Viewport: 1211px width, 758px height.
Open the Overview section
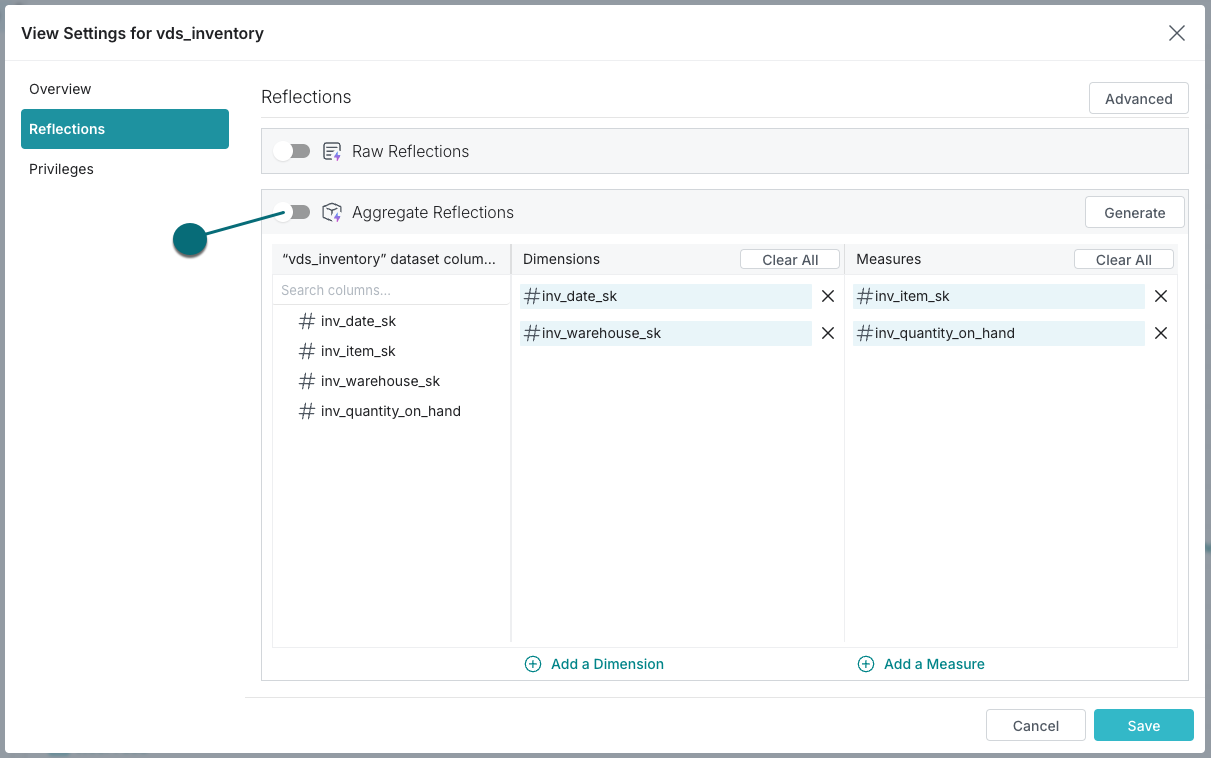click(60, 89)
